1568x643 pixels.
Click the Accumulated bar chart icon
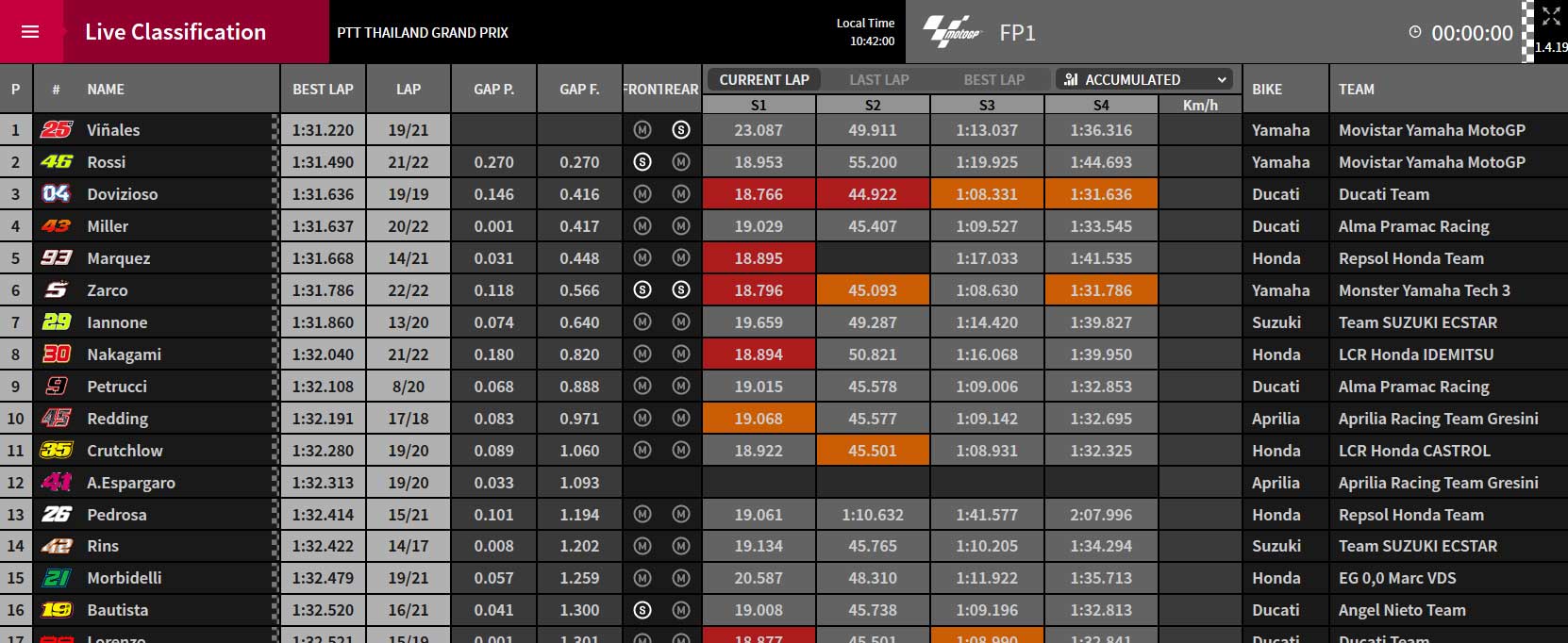(1071, 80)
